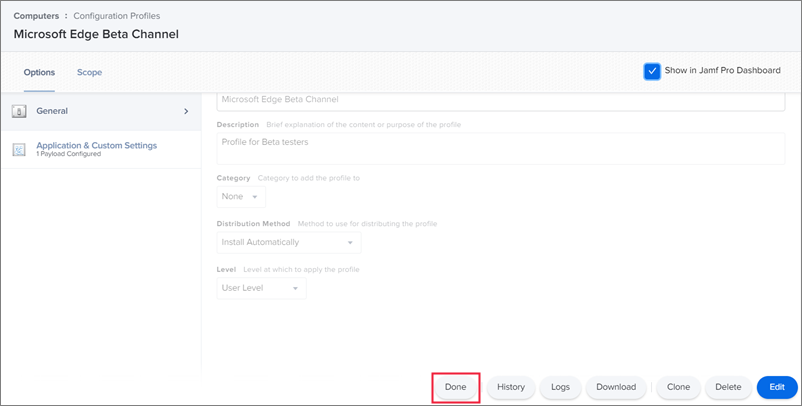802x406 pixels.
Task: Click the Description text field
Action: tap(500, 148)
